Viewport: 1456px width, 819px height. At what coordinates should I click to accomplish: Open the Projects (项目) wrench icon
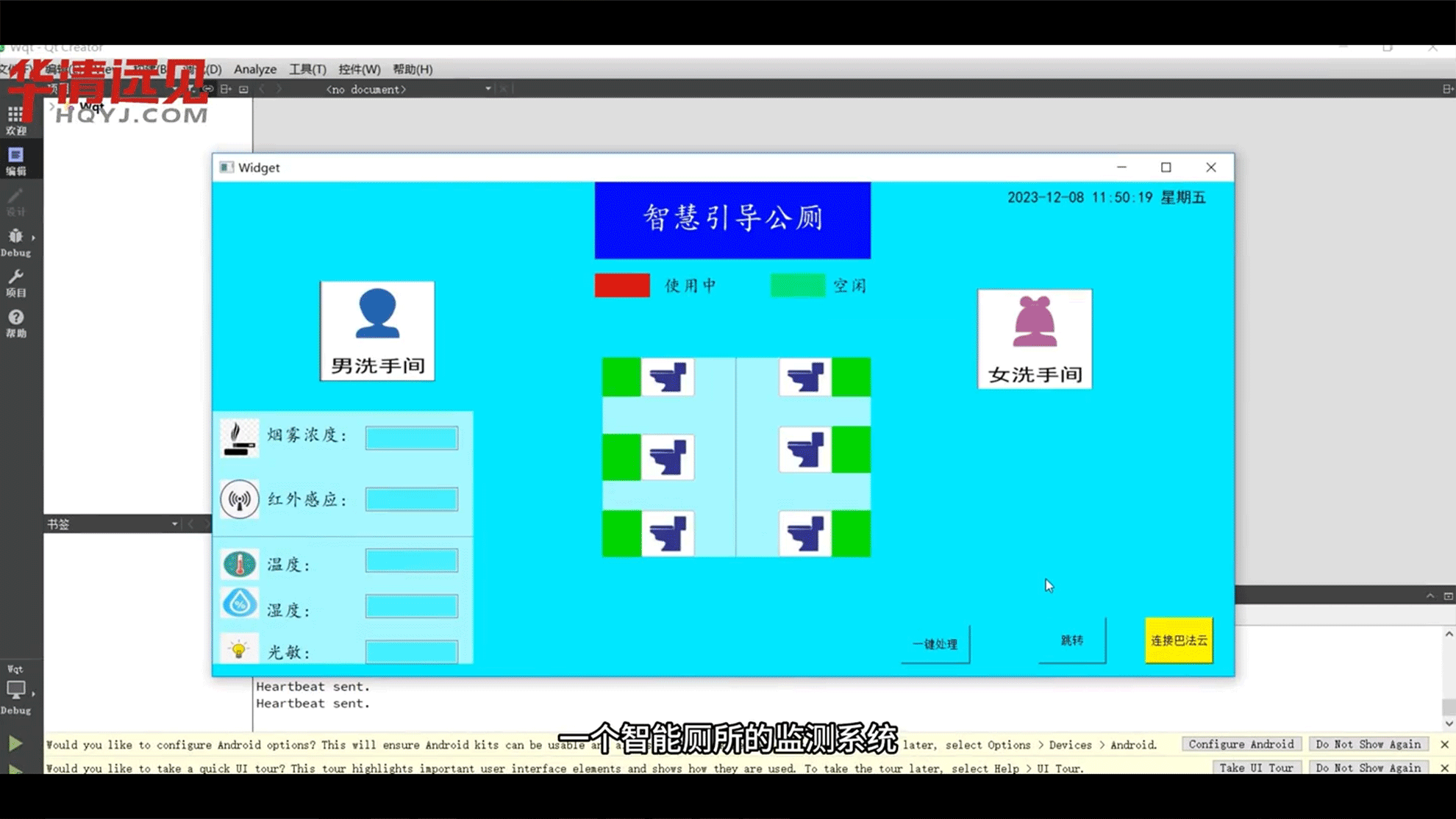(x=16, y=282)
